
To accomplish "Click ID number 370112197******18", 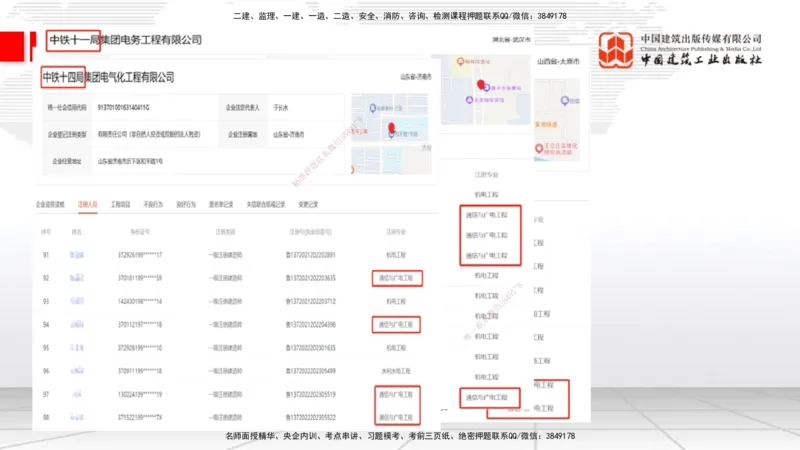I will click(x=140, y=324).
